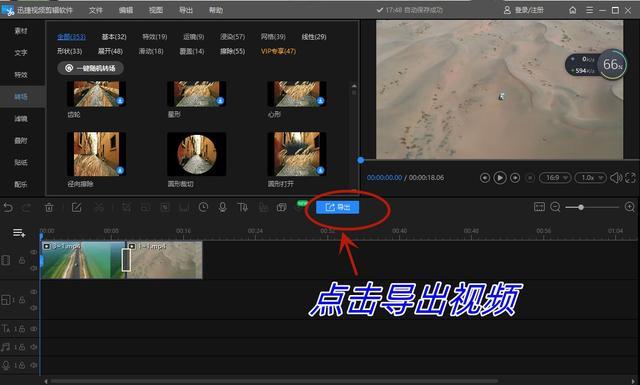Lock the voiceover microphone track
640x385 pixels.
tap(22, 365)
